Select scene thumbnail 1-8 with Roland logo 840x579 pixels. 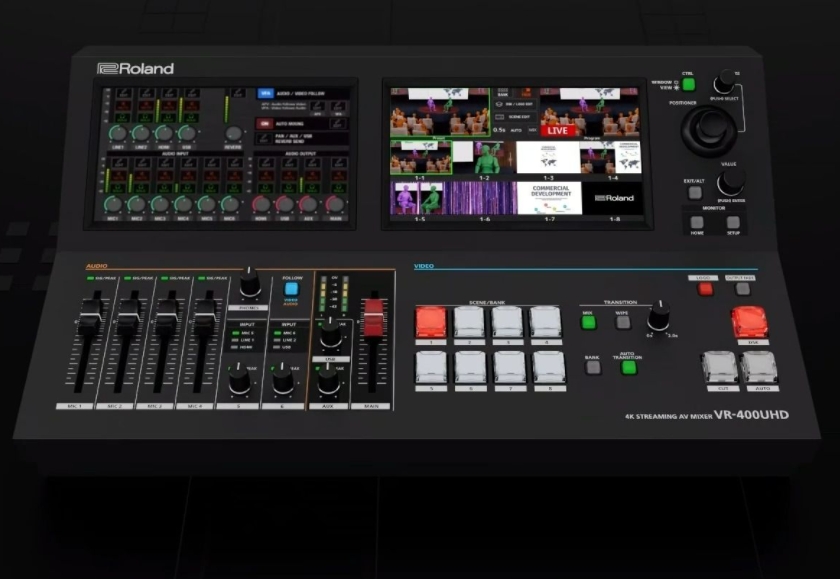point(612,198)
